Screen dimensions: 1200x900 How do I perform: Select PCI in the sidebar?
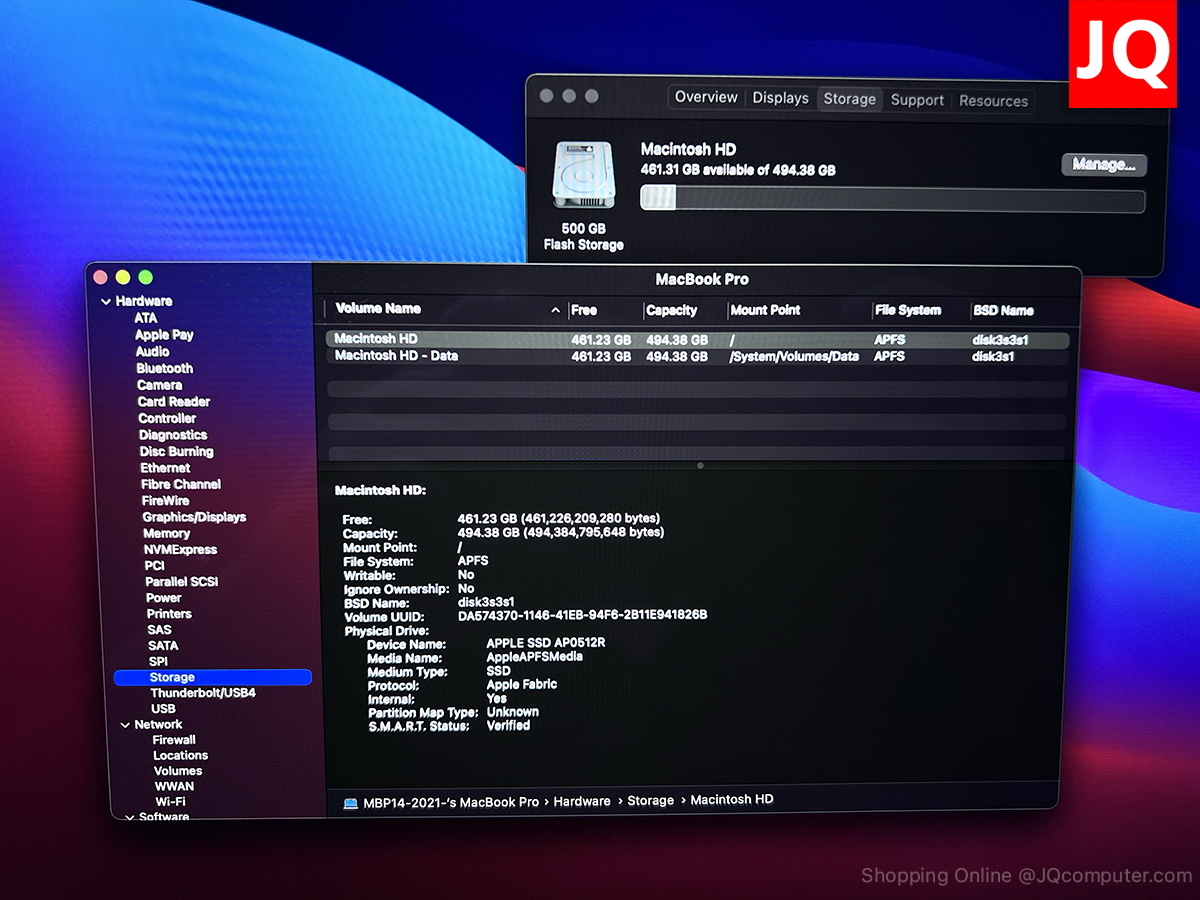(x=154, y=565)
